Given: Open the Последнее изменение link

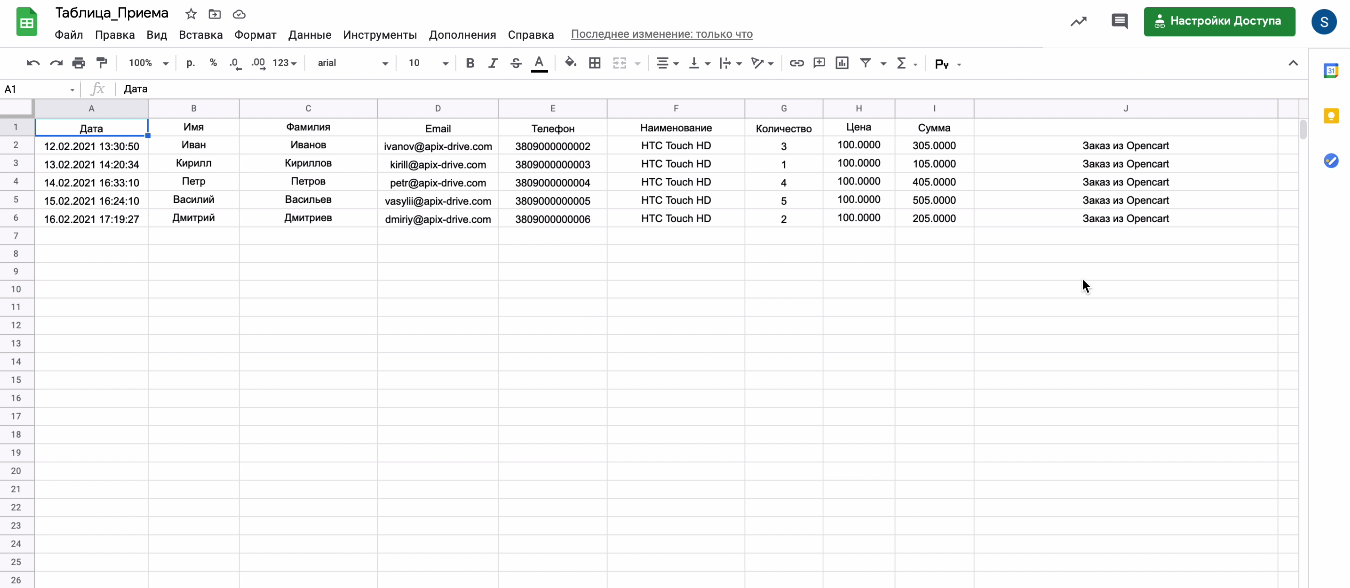Looking at the screenshot, I should (662, 35).
